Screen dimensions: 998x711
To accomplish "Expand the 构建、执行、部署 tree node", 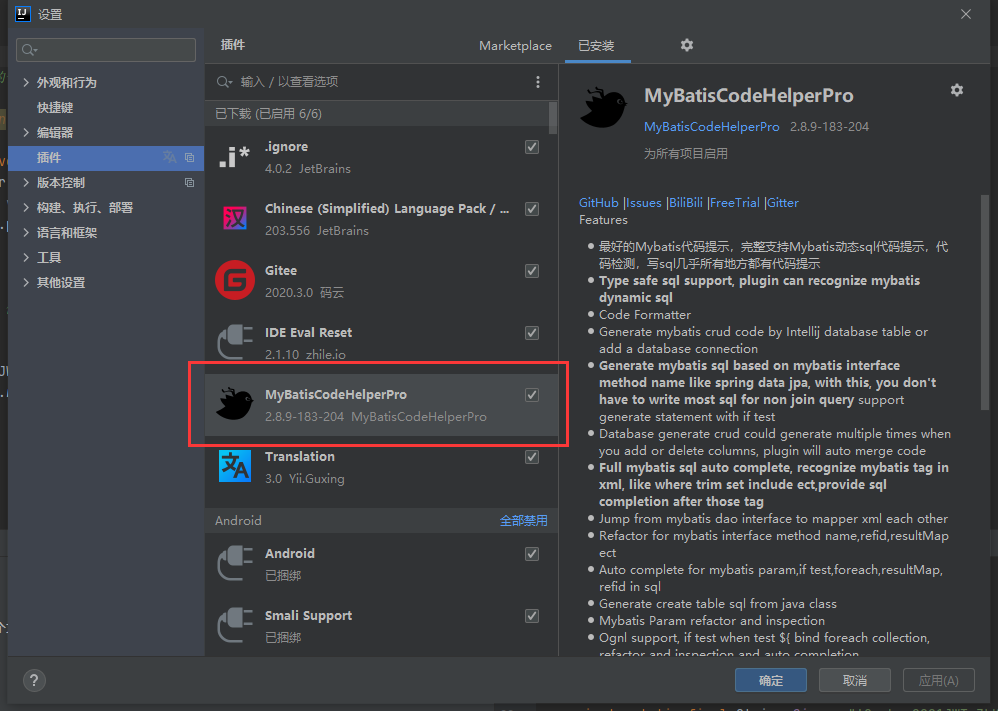I will (x=26, y=208).
